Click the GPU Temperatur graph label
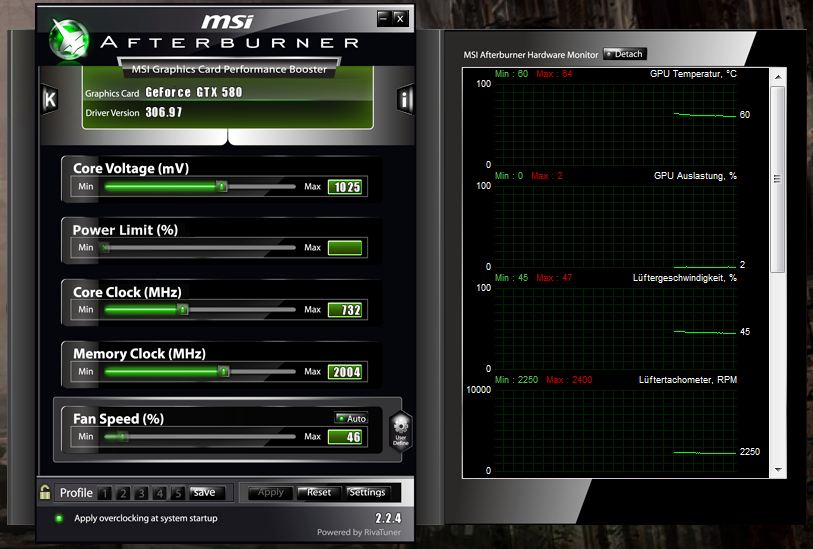The width and height of the screenshot is (813, 549). pyautogui.click(x=693, y=74)
